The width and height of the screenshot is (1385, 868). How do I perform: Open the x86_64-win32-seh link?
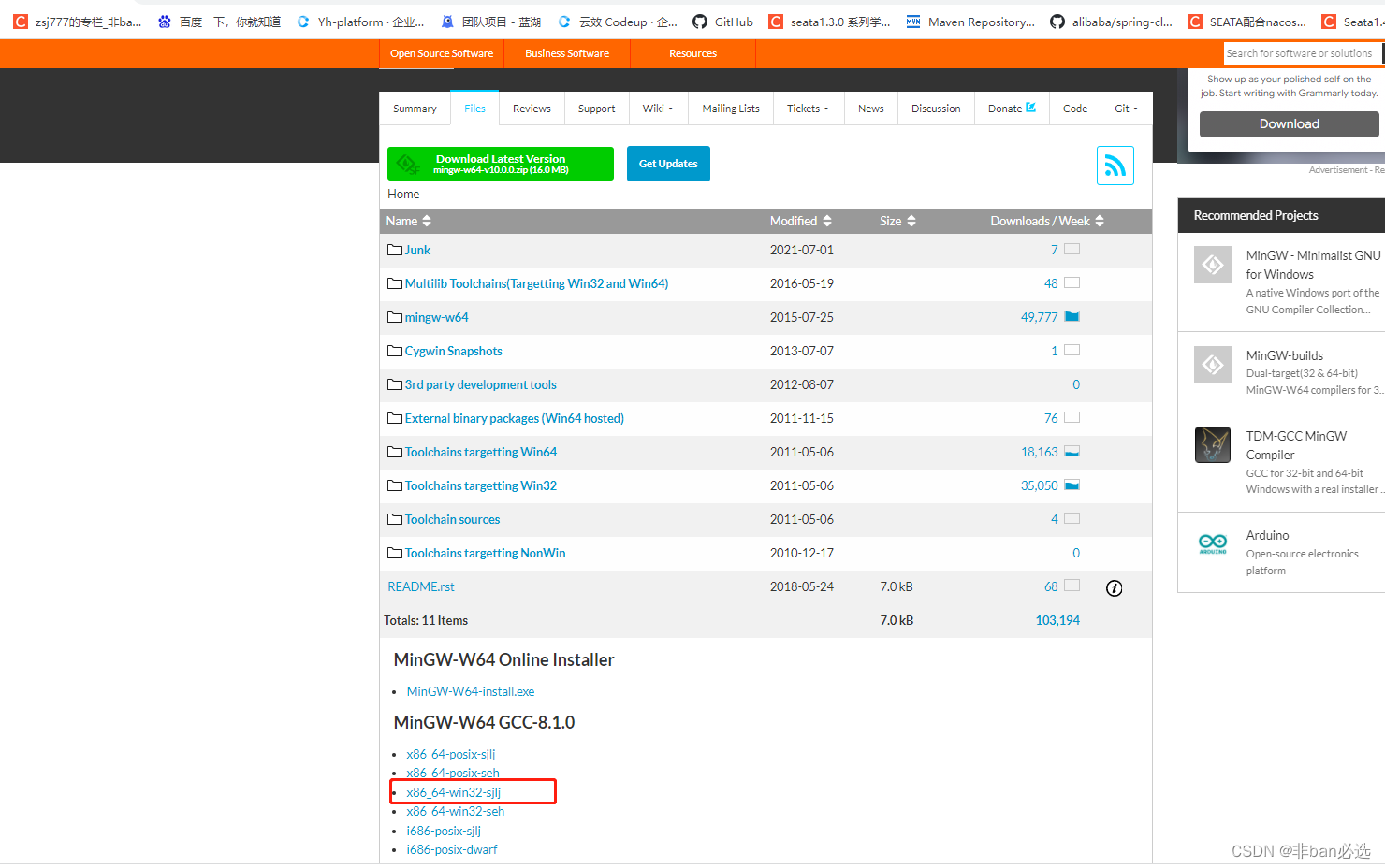click(x=456, y=811)
